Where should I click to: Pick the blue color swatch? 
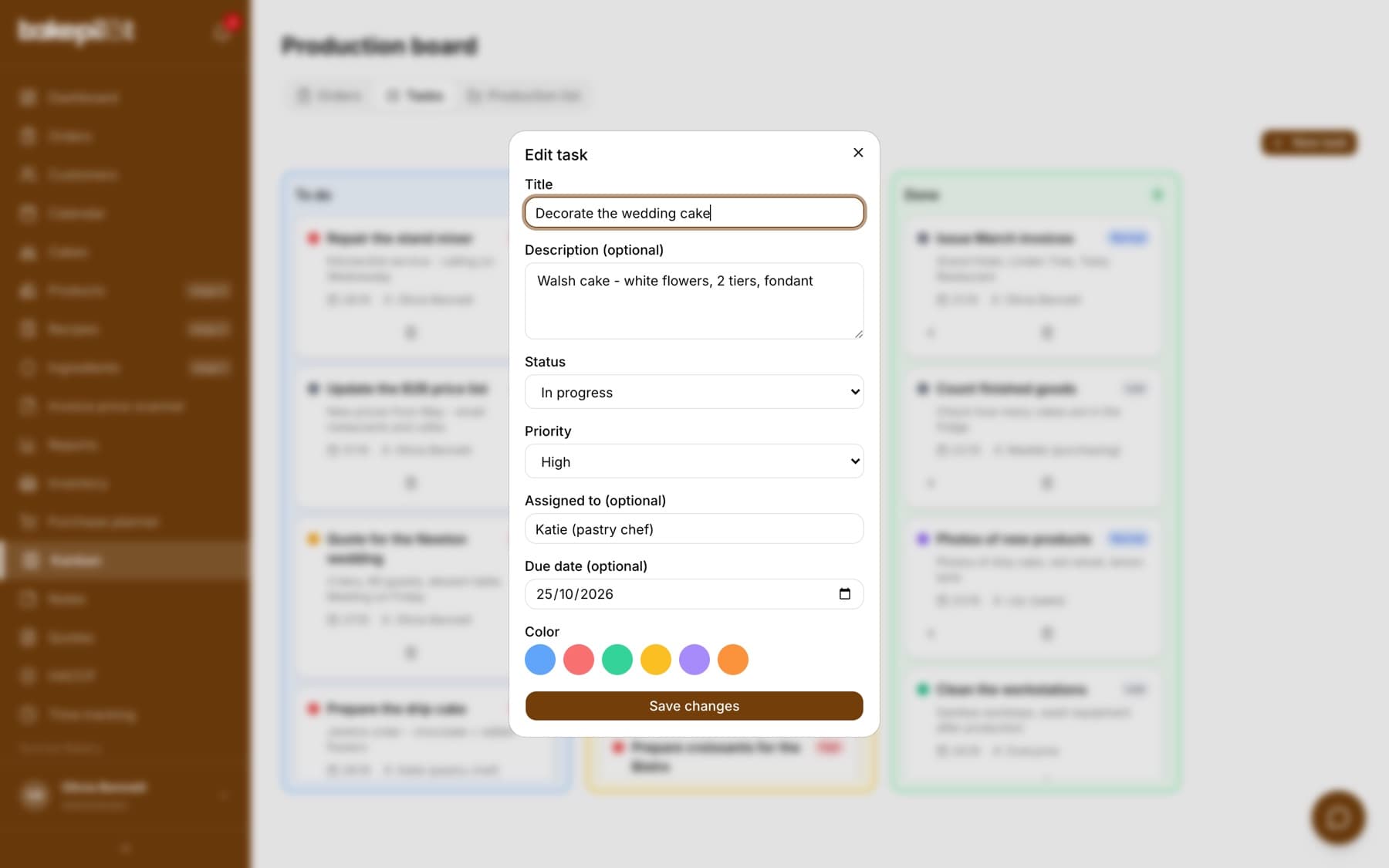coord(540,660)
